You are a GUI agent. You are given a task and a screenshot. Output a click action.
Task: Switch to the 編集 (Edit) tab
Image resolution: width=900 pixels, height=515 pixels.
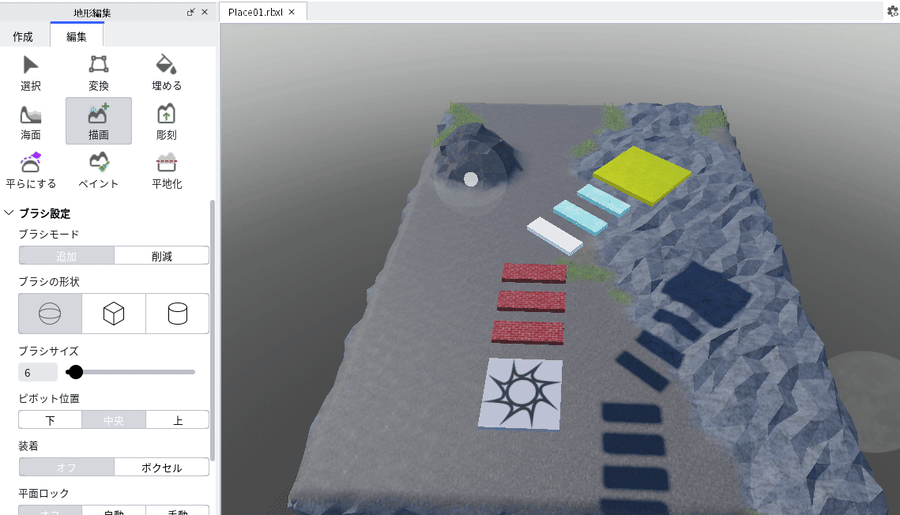pos(76,36)
